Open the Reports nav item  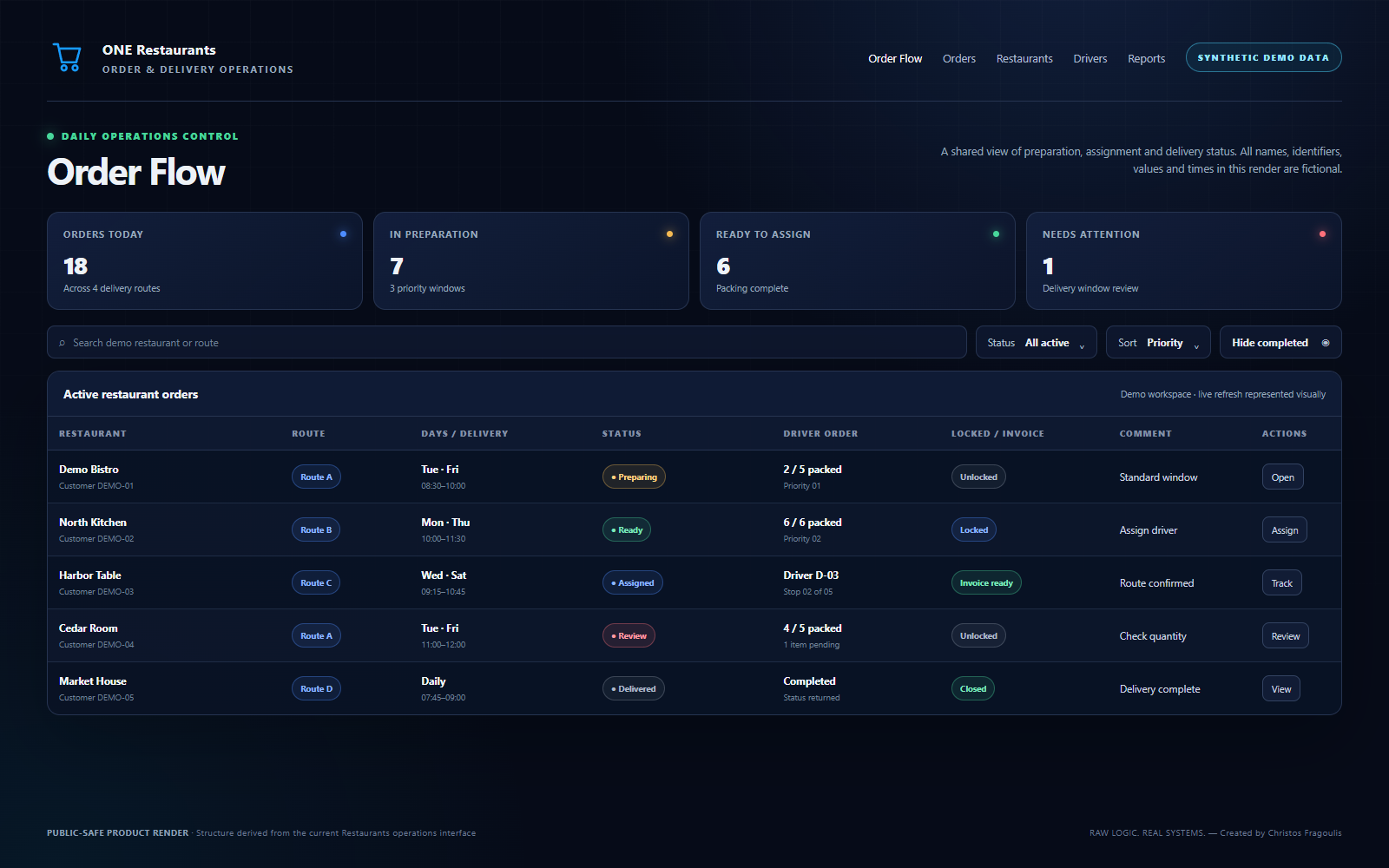[x=1146, y=59]
